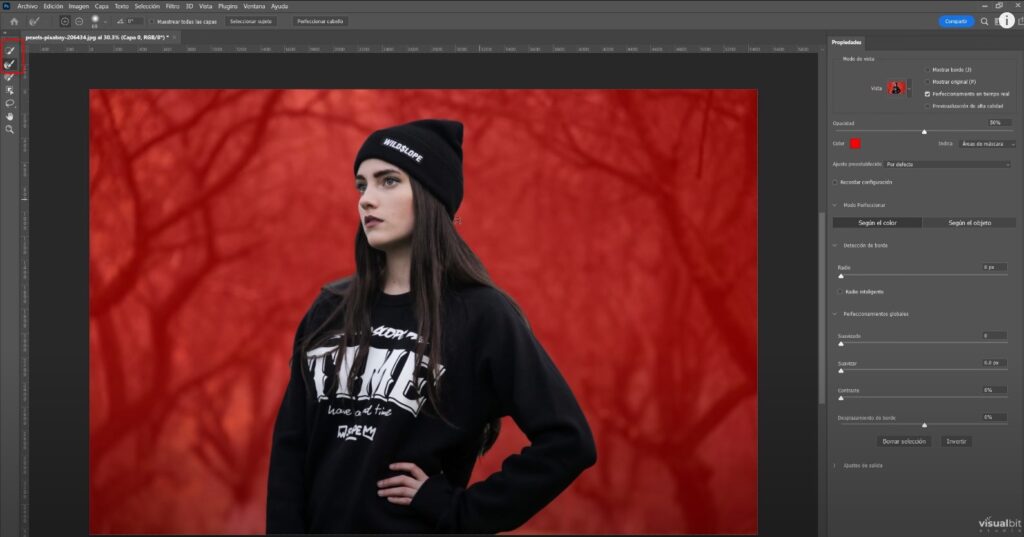Open the Indica dropdown Áreas de máscara
This screenshot has height=537, width=1024.
pos(984,144)
